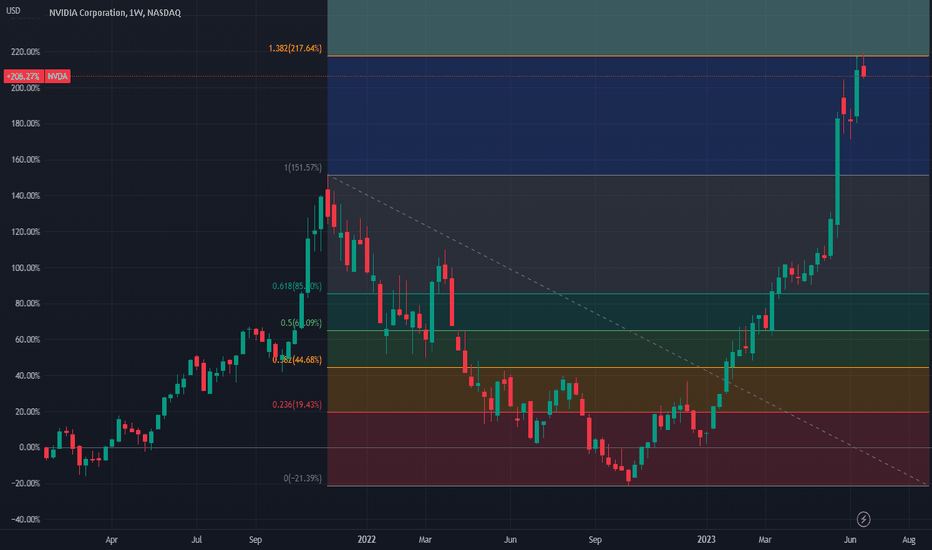Click the tall green candle rising past 180%
The height and width of the screenshot is (550, 932).
(x=837, y=171)
